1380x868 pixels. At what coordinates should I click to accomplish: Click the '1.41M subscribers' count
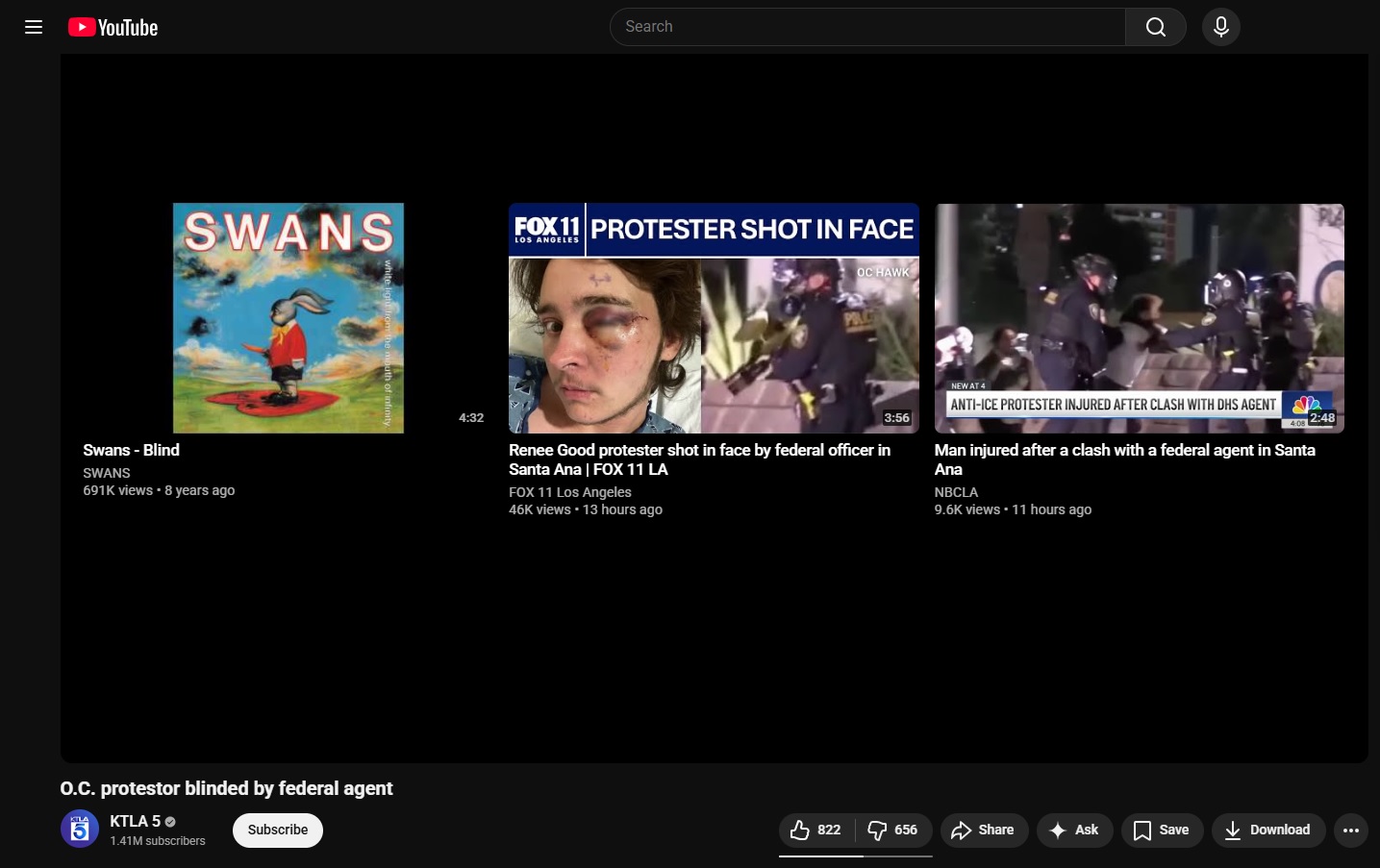click(158, 841)
